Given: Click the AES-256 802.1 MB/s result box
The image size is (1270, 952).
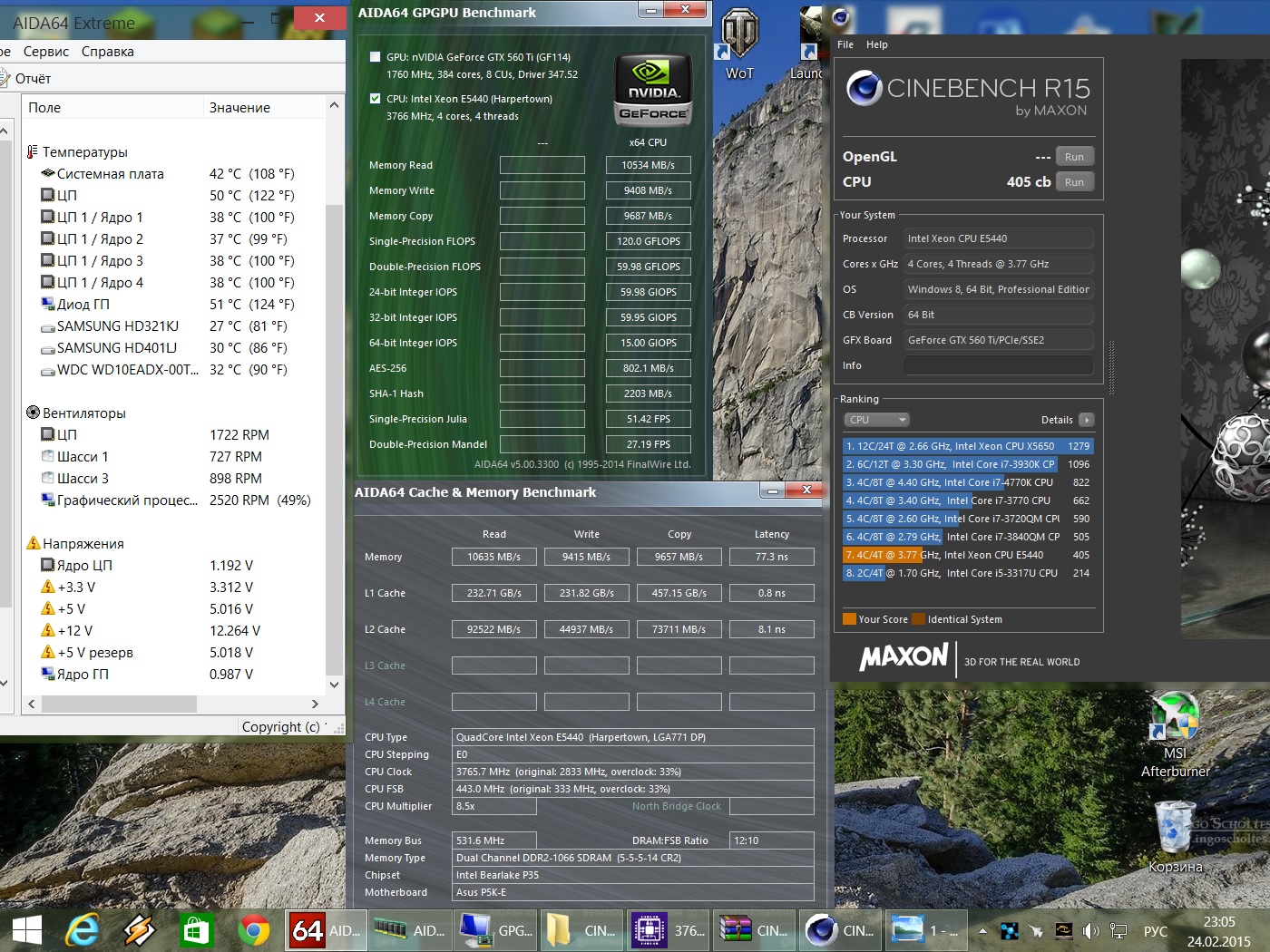Looking at the screenshot, I should (x=648, y=368).
